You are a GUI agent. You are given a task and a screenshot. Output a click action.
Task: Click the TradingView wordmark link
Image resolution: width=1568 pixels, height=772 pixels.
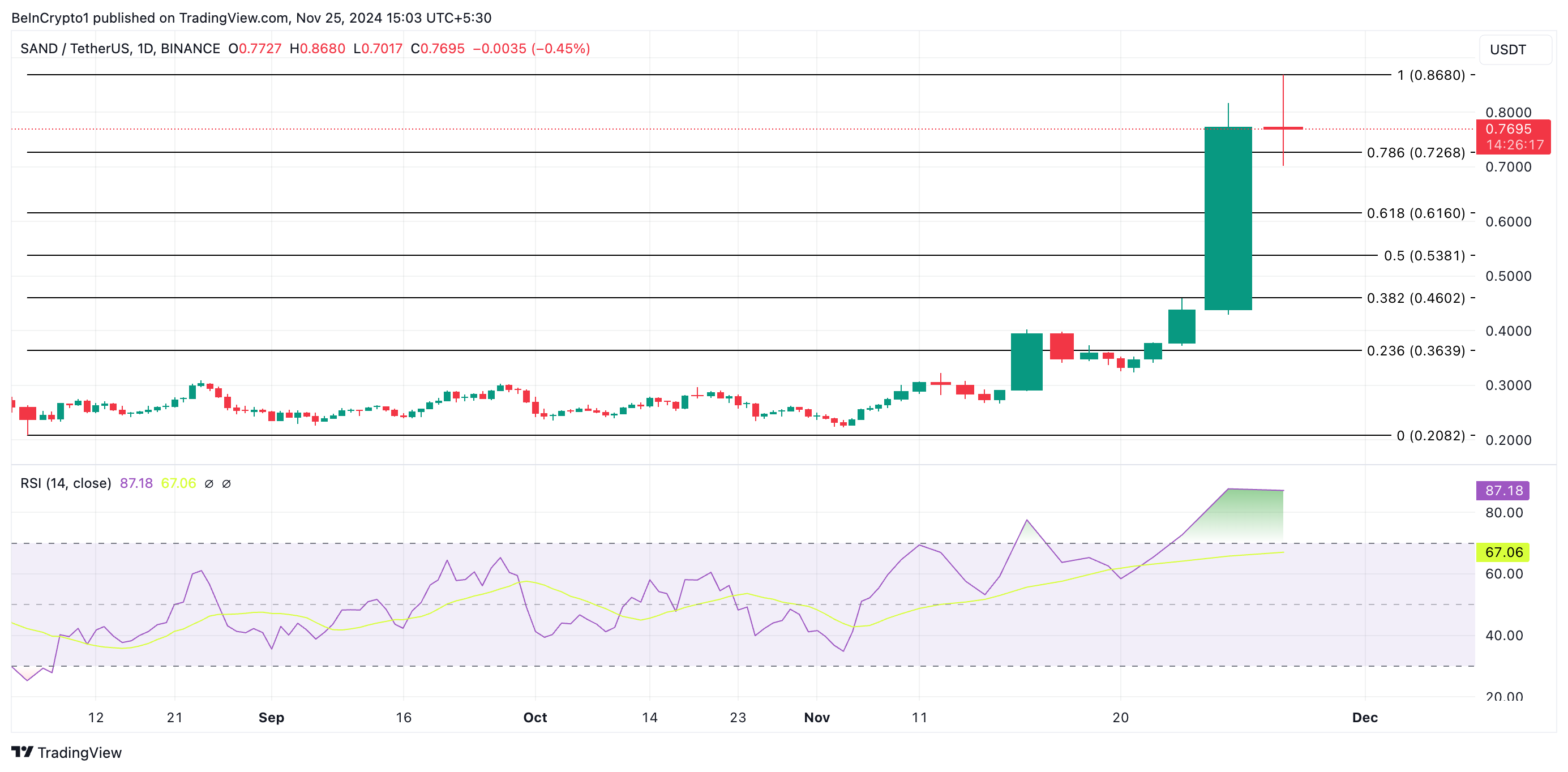tap(80, 753)
